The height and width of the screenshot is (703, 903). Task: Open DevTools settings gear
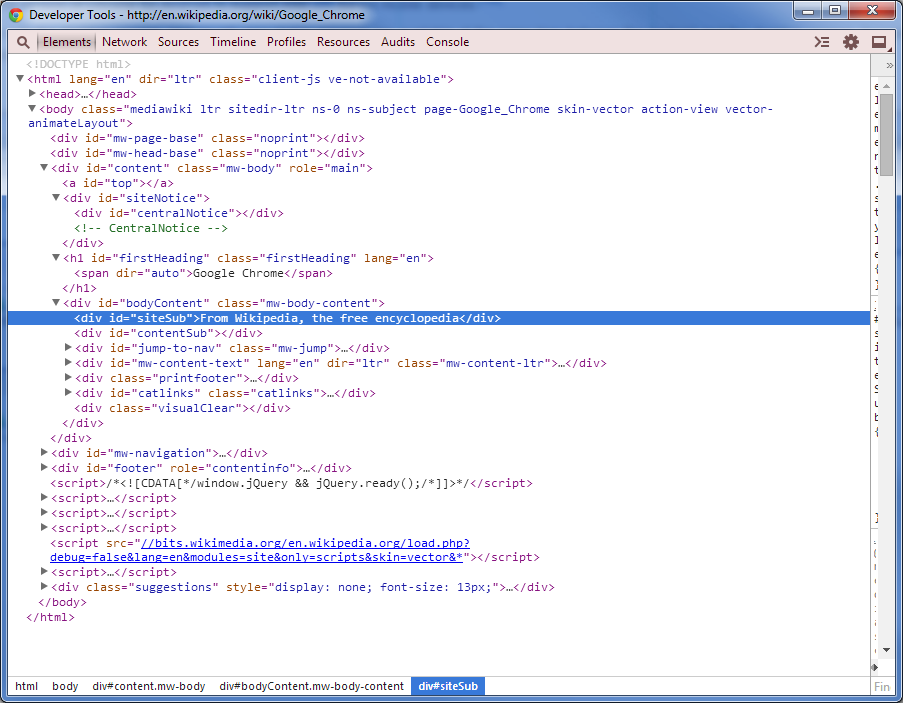click(x=851, y=42)
